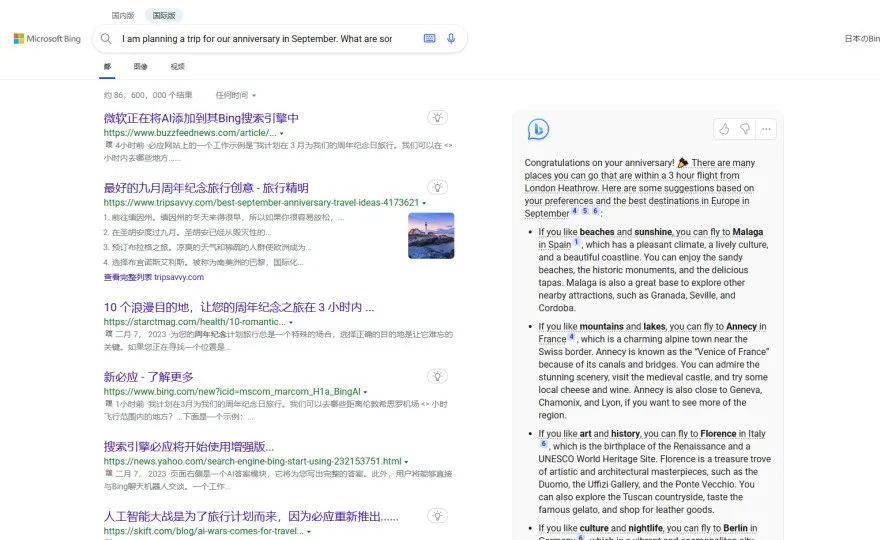The image size is (880, 540).
Task: Click lightbulb icon beside tripsavvy result
Action: click(438, 187)
